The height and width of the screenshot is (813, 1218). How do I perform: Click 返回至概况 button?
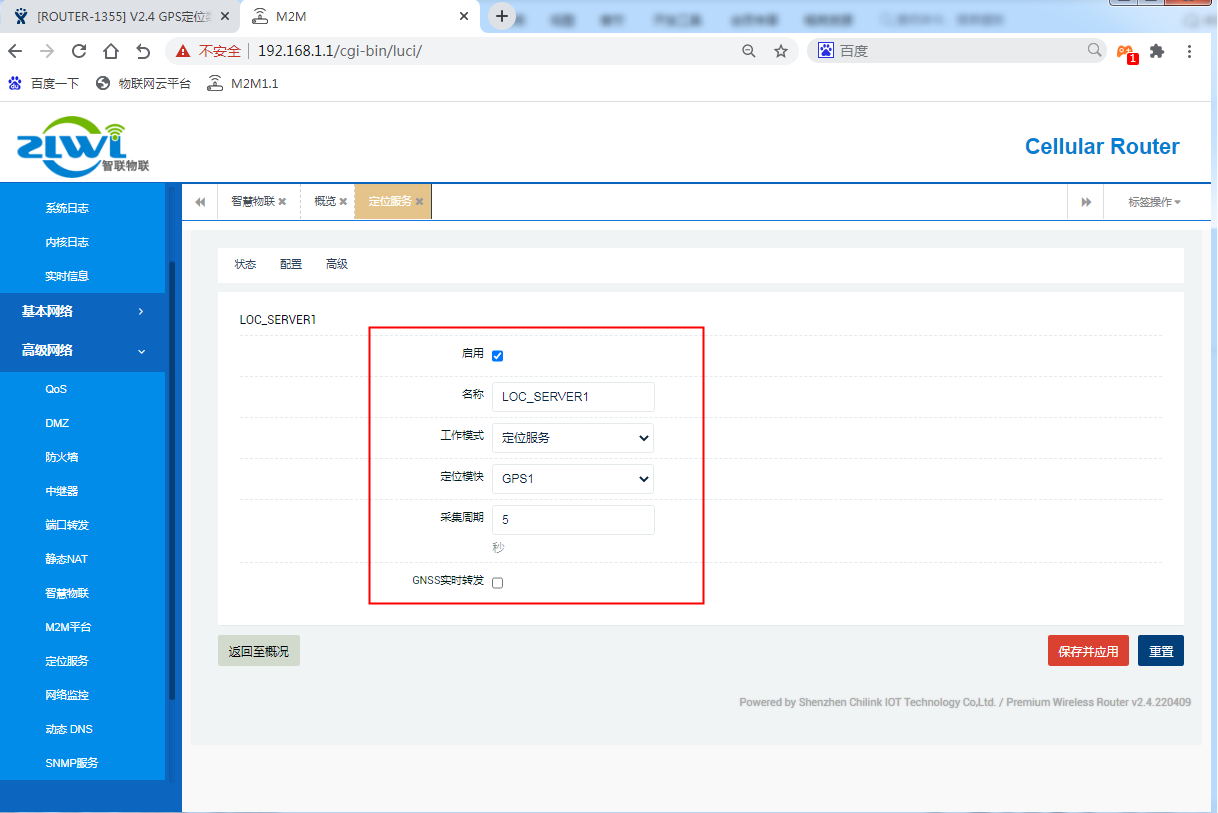coord(258,650)
